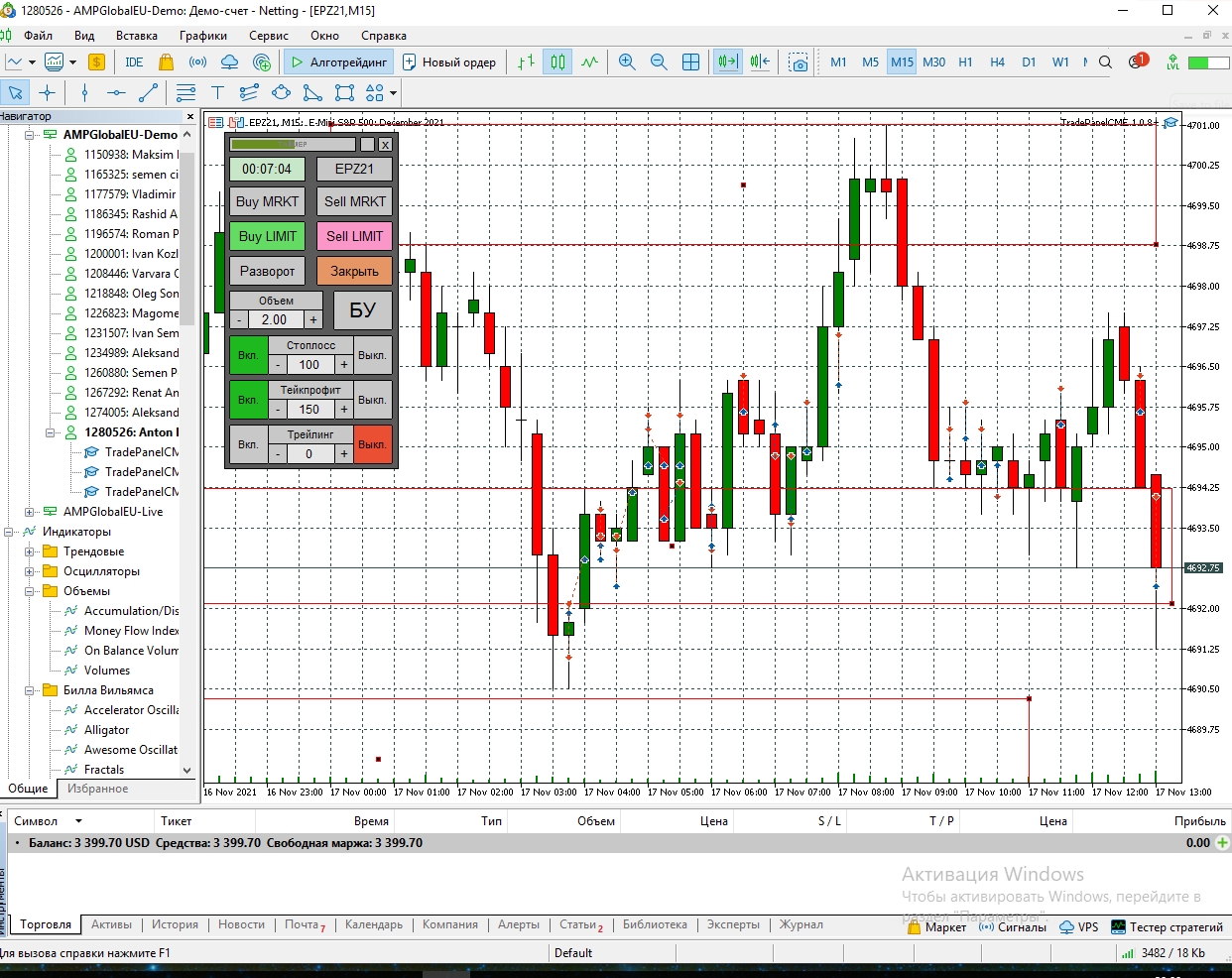This screenshot has height=978, width=1232.
Task: Expand the Трендовые indicators folder
Action: coord(30,551)
